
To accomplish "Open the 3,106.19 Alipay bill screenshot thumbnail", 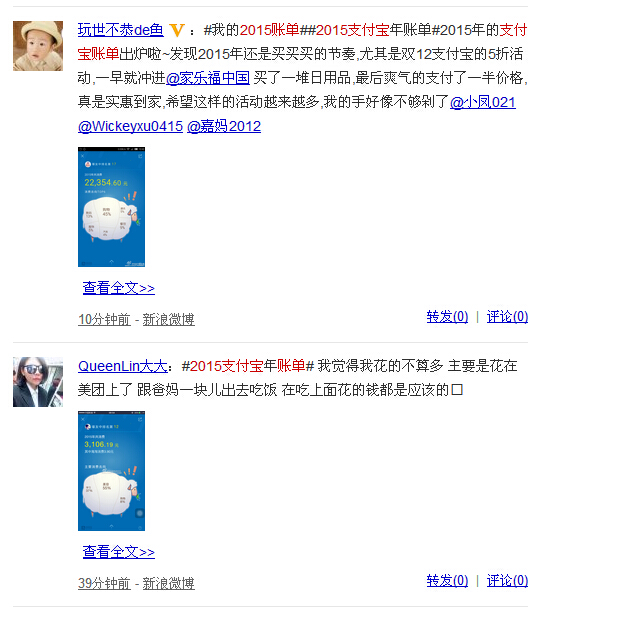I will click(111, 471).
